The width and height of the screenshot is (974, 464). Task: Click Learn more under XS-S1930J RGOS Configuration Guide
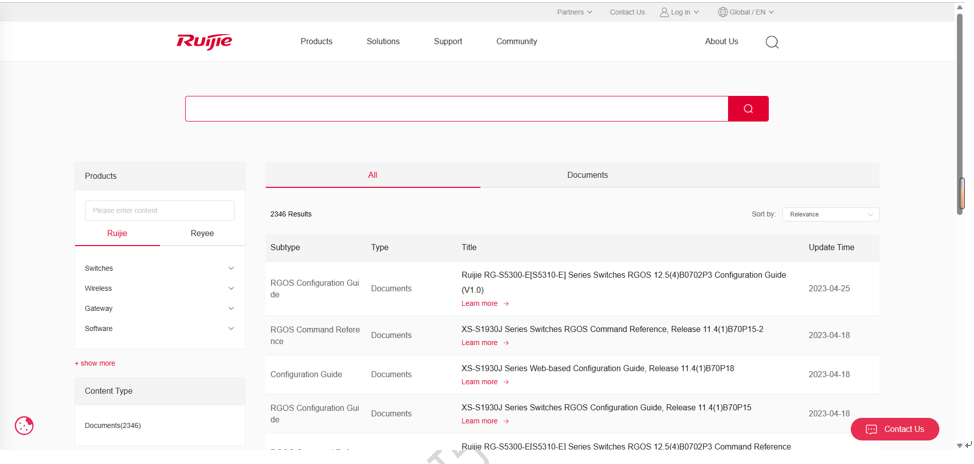tap(485, 421)
